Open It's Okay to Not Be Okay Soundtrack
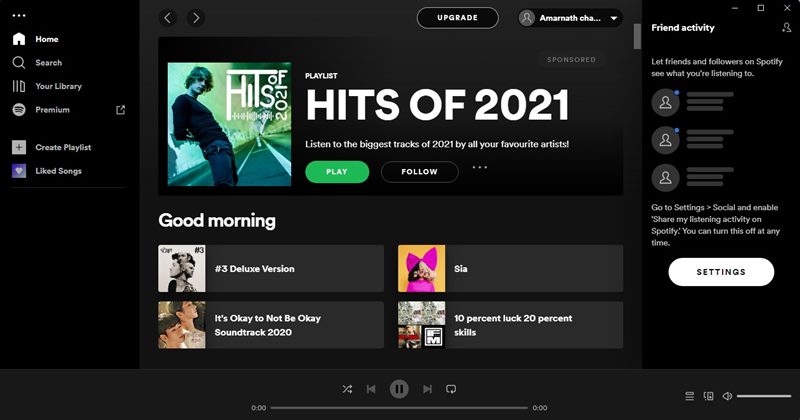Viewport: 800px width, 420px height. (x=271, y=325)
